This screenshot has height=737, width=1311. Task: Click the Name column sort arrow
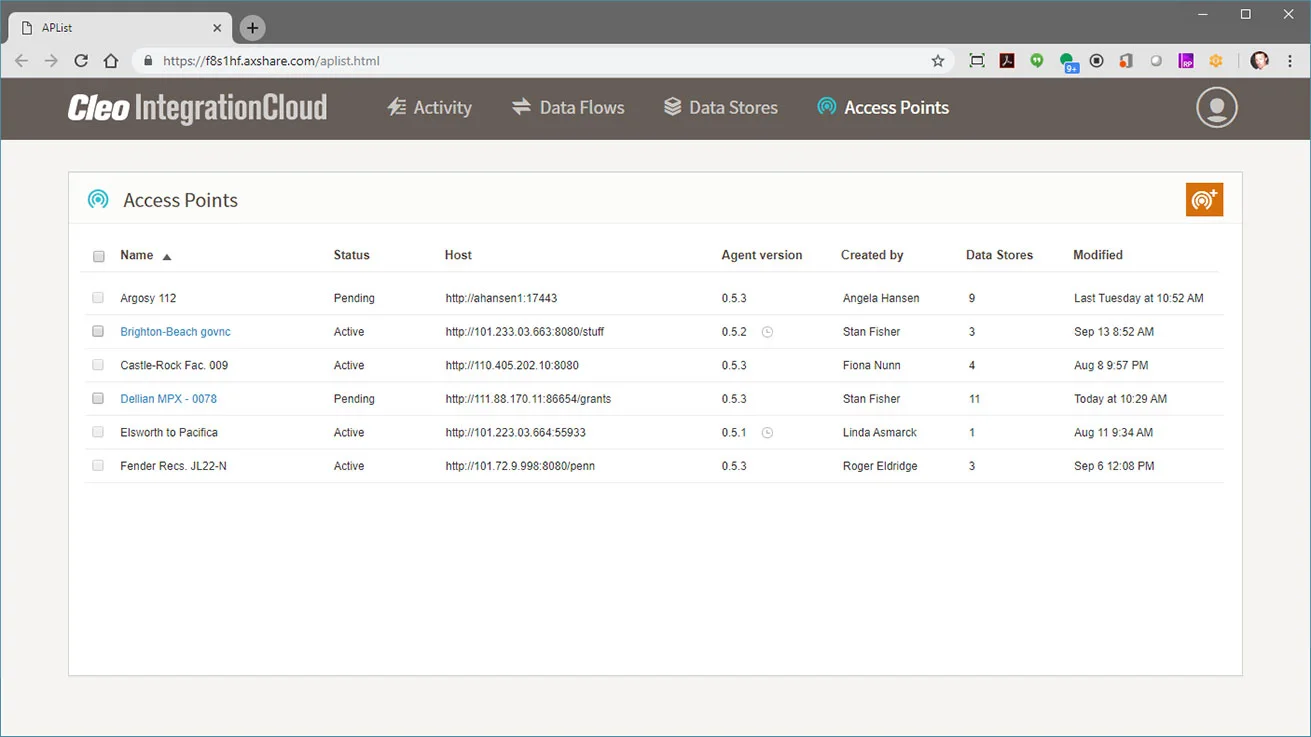[x=167, y=257]
